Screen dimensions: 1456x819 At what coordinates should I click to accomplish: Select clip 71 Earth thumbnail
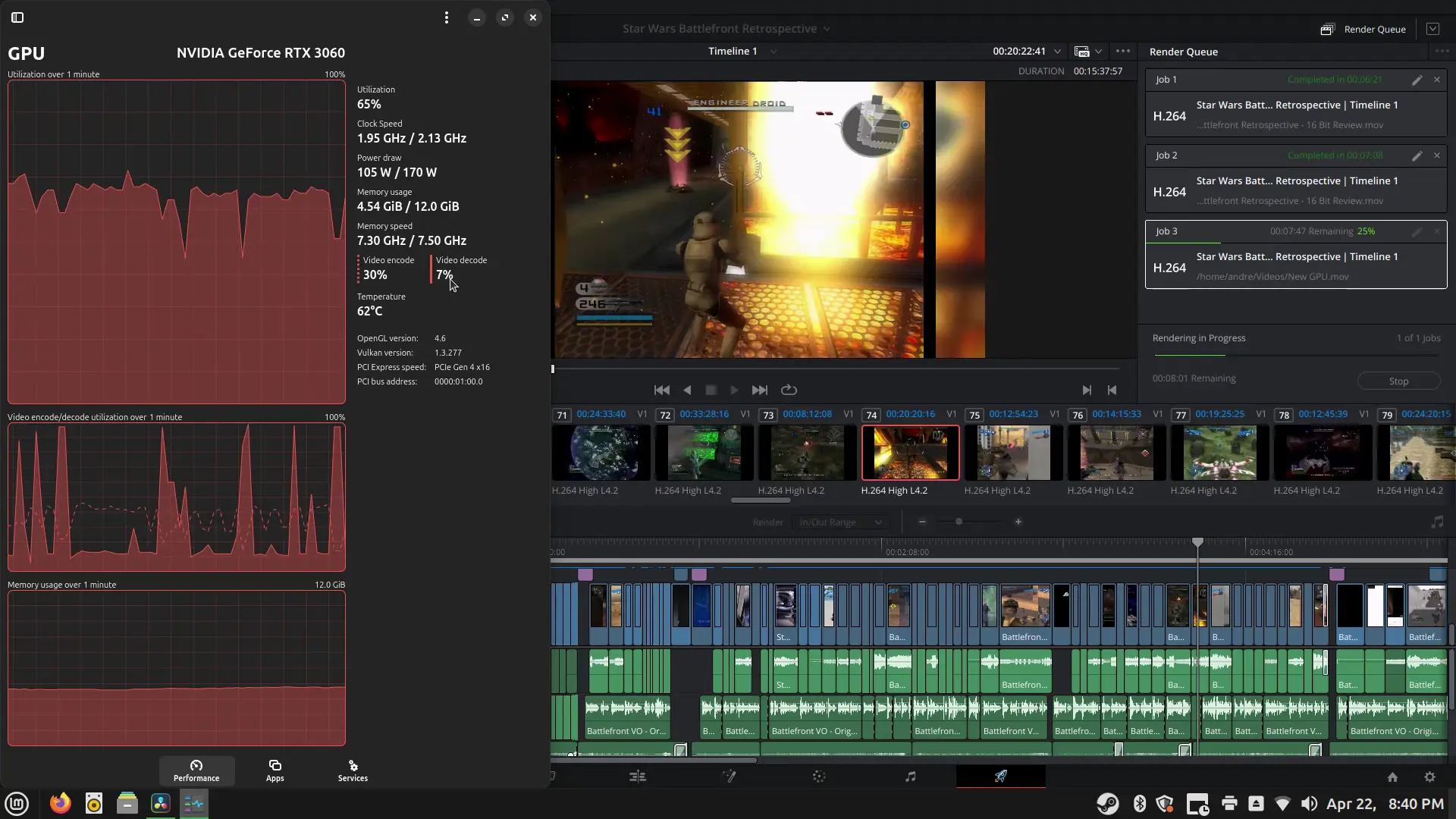click(601, 453)
